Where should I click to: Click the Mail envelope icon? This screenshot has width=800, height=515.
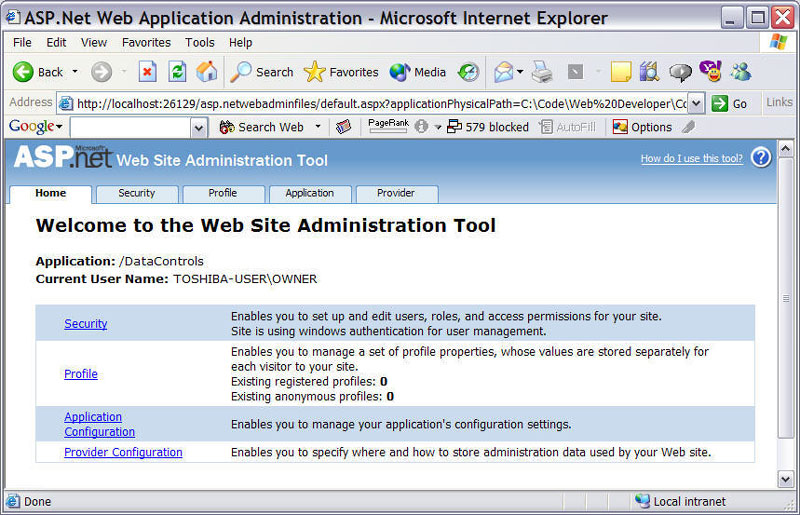coord(504,72)
